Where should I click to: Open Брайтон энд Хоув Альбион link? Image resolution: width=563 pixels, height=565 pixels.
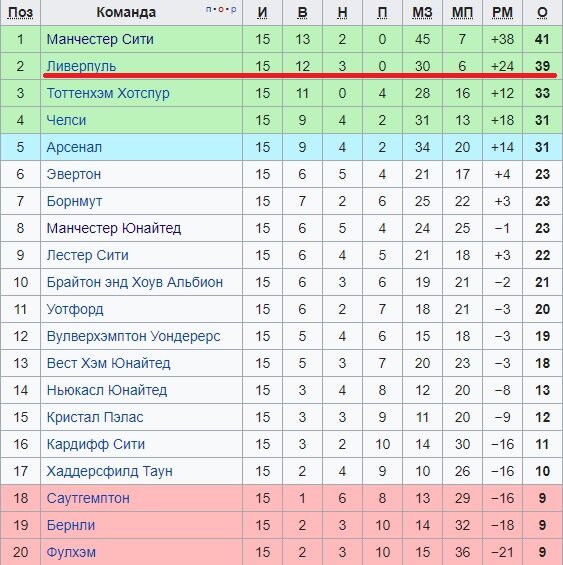135,282
